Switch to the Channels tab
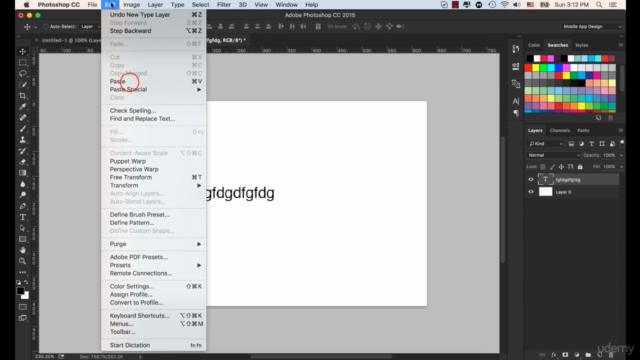The width and height of the screenshot is (640, 360). (x=560, y=130)
